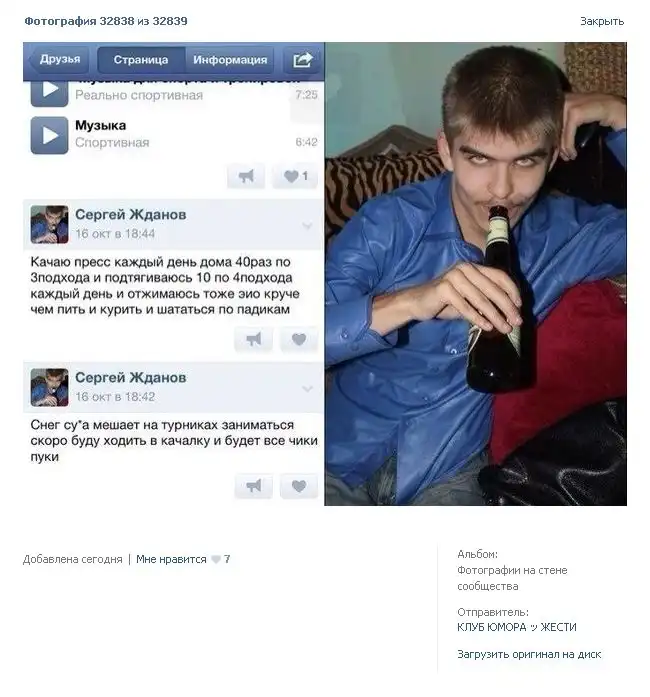Open album Фотографии на стене сообщества
650x697 pixels.
click(512, 578)
